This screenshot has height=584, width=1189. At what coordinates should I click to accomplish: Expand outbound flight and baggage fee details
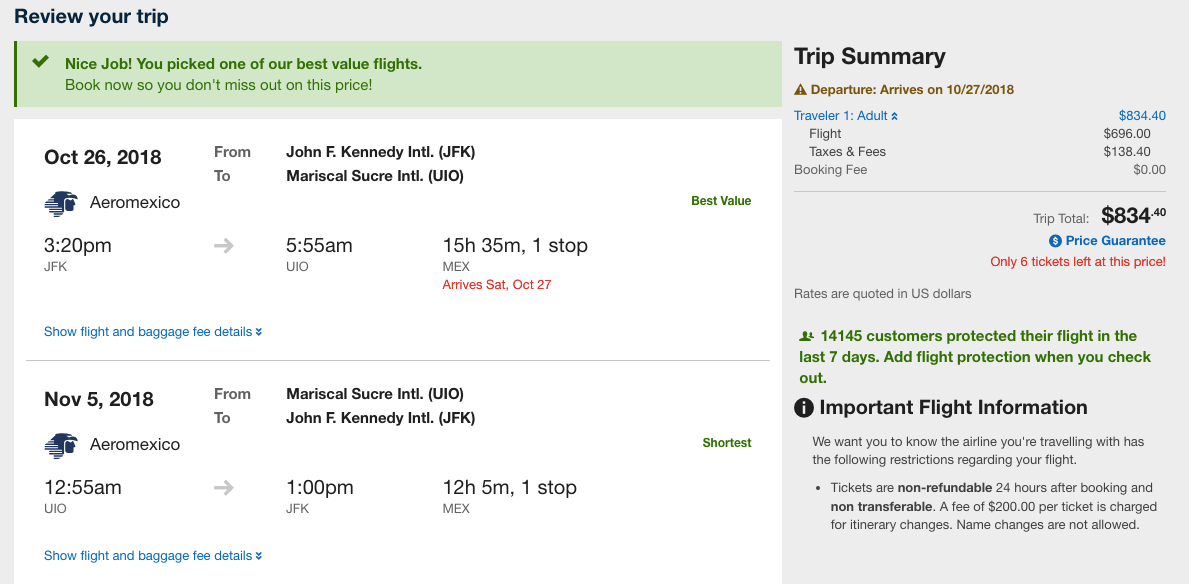pos(153,331)
